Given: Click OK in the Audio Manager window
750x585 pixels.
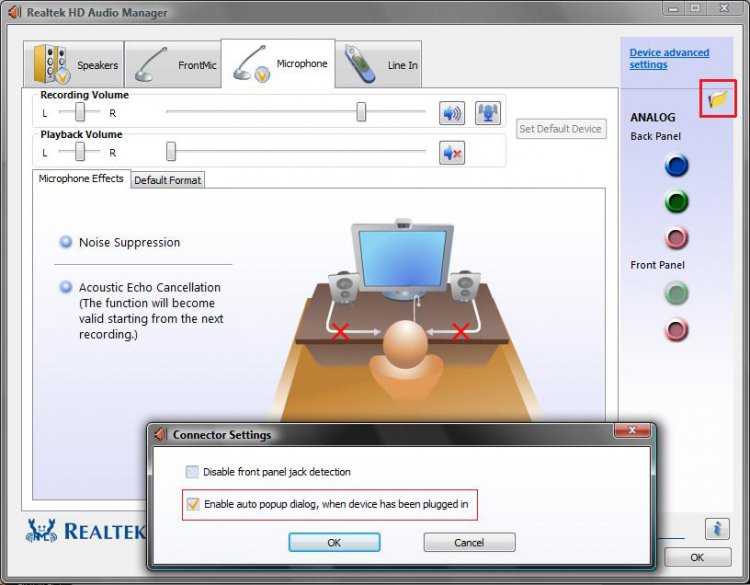Looking at the screenshot, I should click(697, 557).
